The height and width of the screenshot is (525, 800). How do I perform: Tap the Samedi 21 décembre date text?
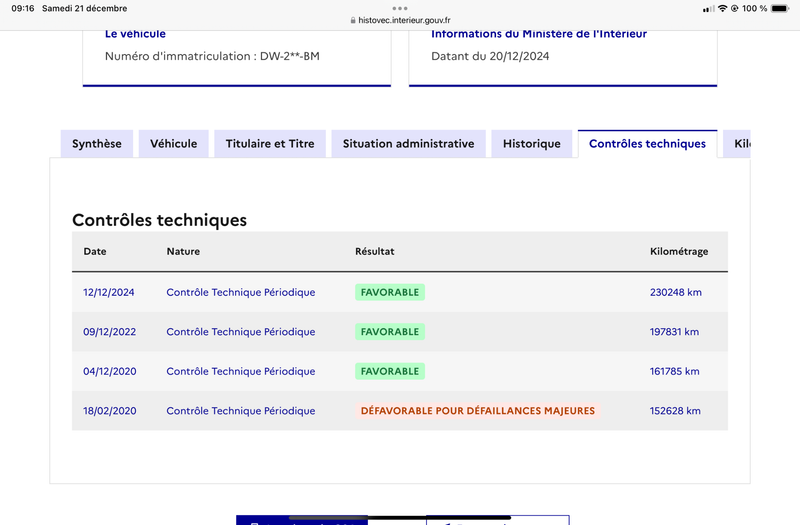[x=85, y=8]
